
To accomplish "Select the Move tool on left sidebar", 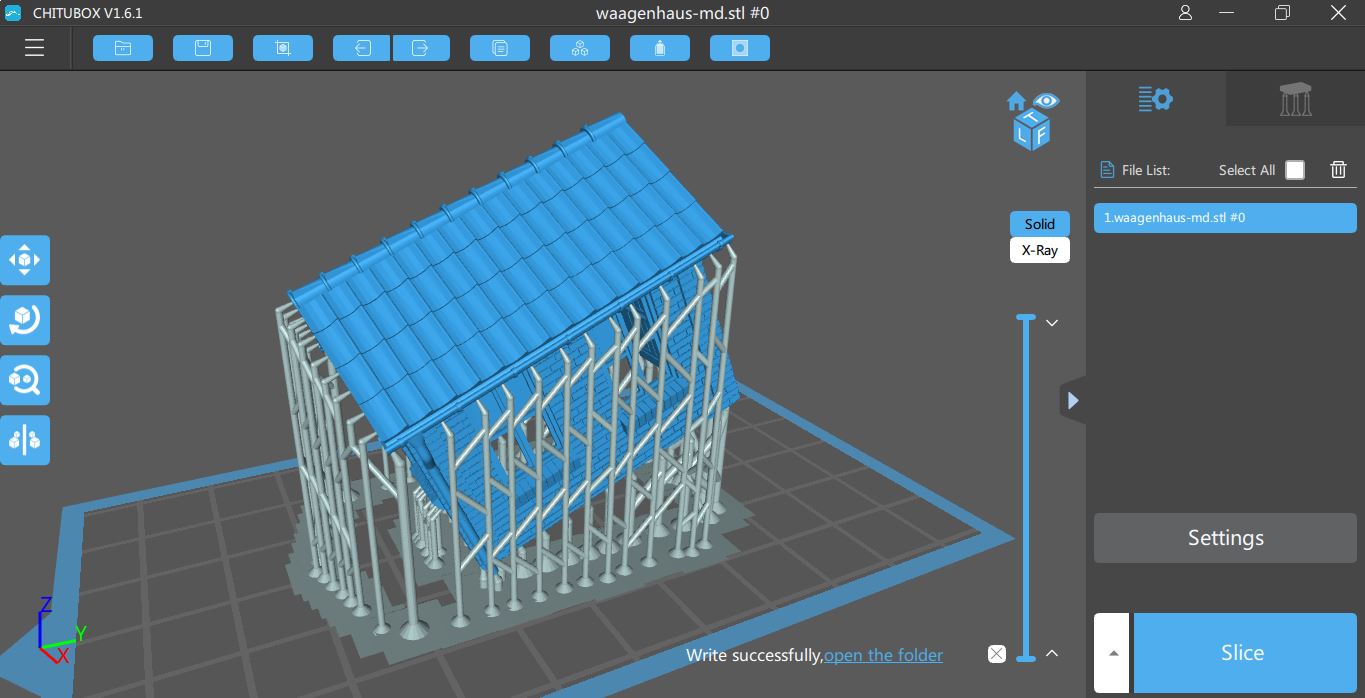I will [25, 260].
